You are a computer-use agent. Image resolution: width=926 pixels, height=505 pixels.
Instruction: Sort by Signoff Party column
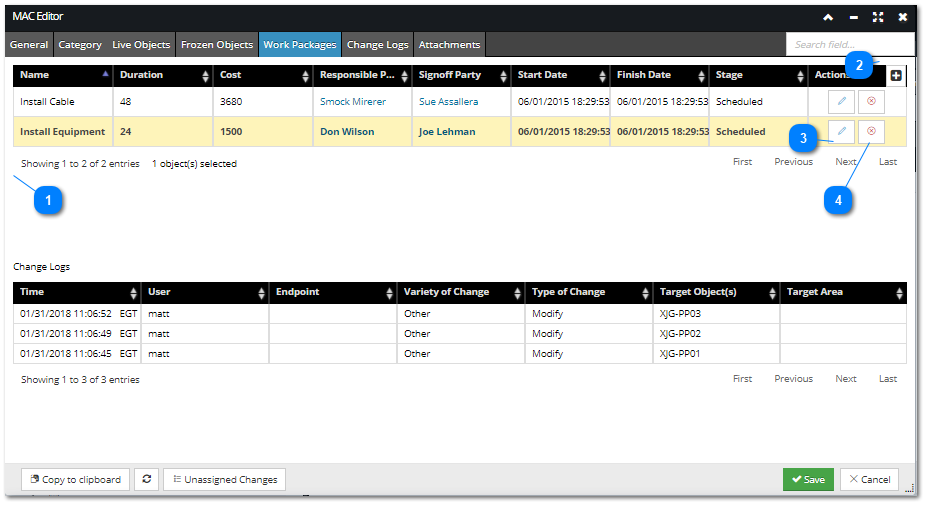[462, 75]
